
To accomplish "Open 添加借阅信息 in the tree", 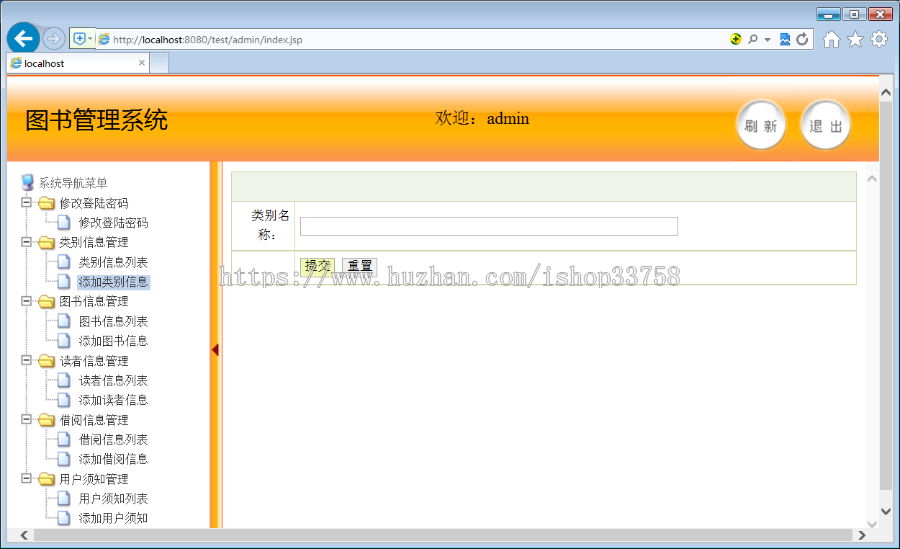I will [x=113, y=459].
